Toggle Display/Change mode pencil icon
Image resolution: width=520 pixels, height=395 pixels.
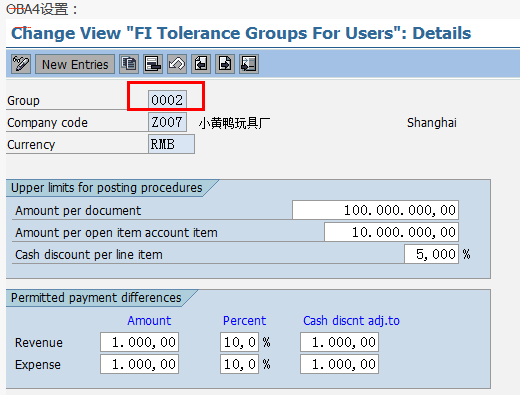(x=21, y=64)
